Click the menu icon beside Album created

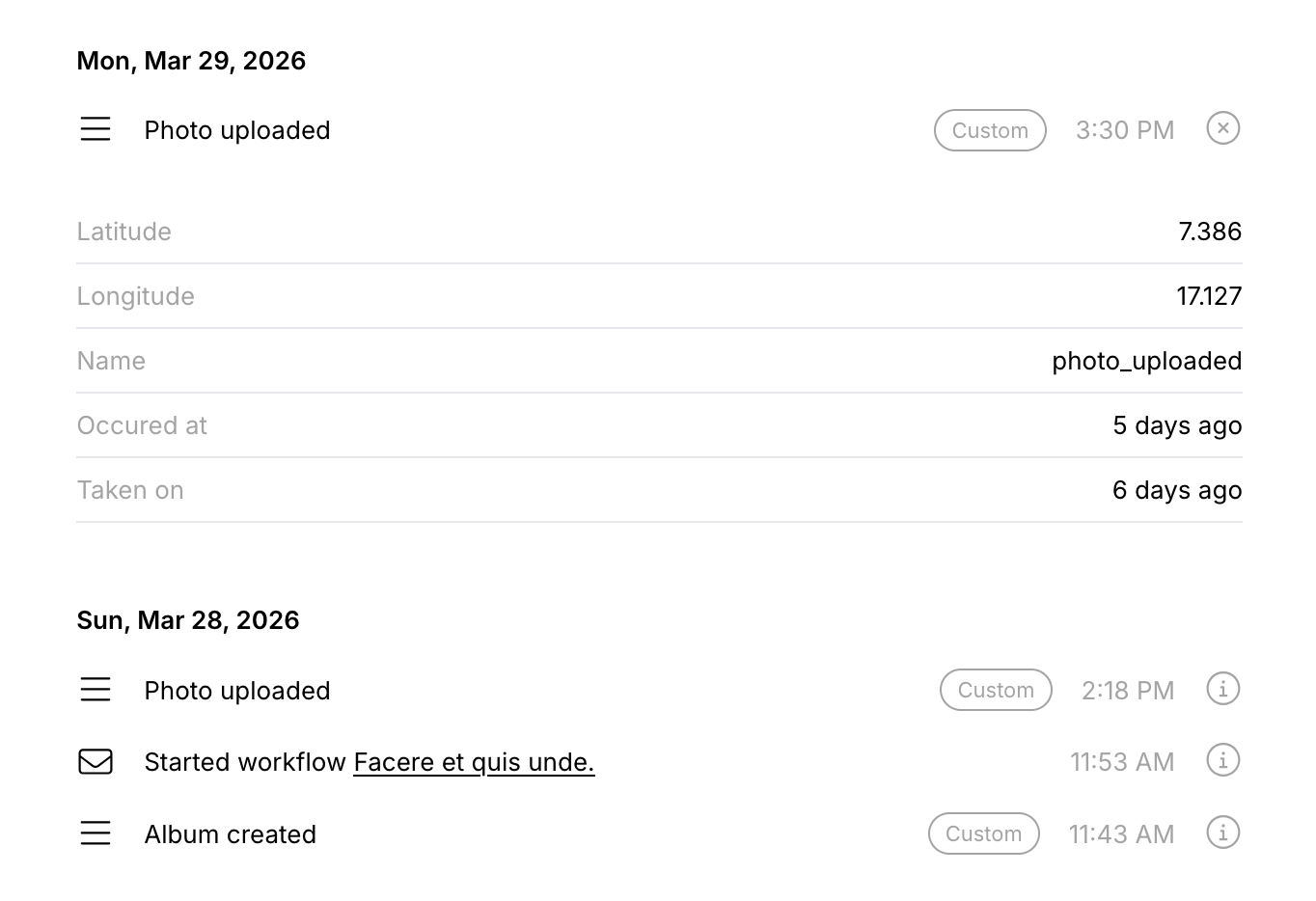pos(95,833)
